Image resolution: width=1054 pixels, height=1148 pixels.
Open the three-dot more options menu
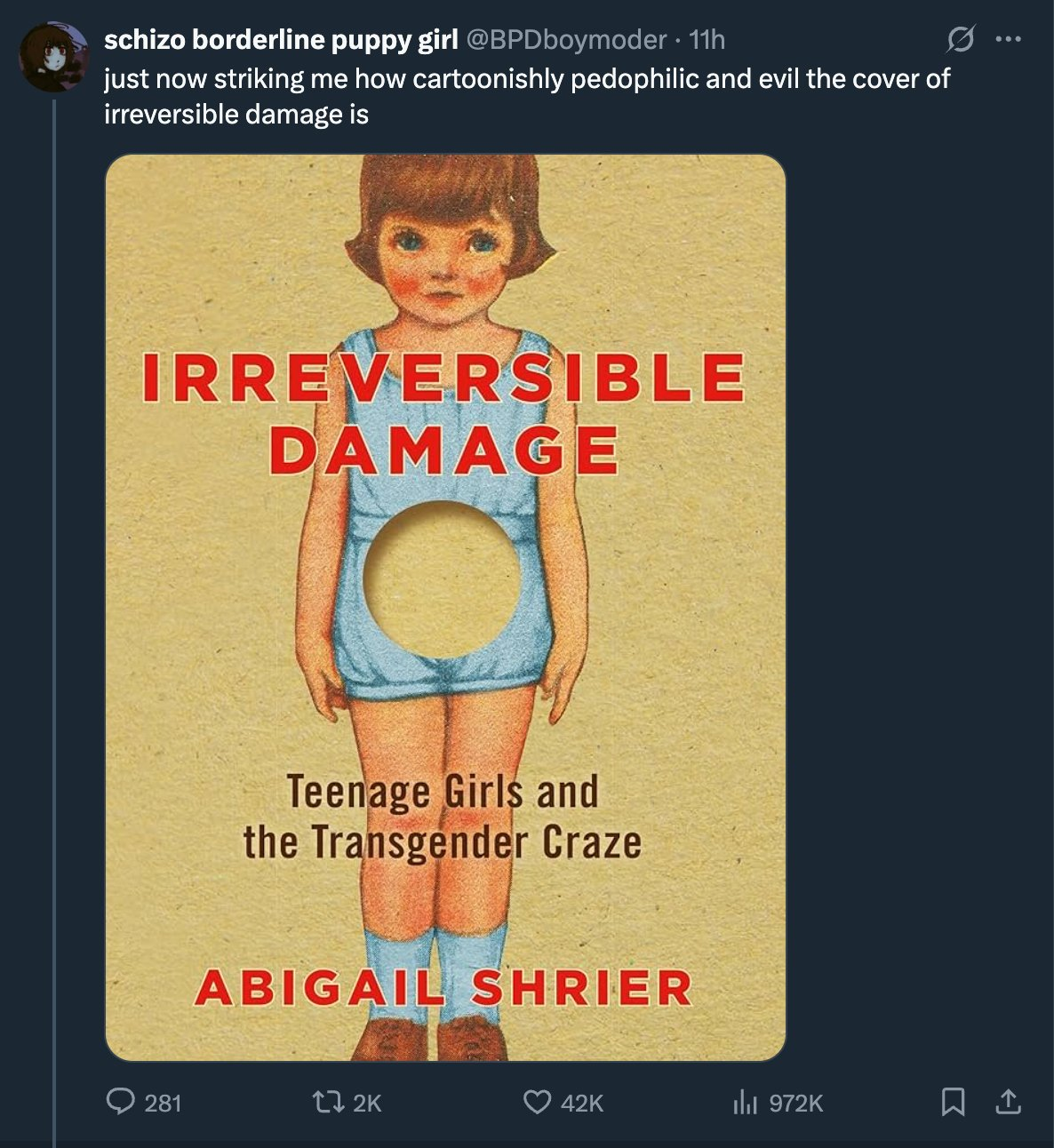(x=1009, y=40)
